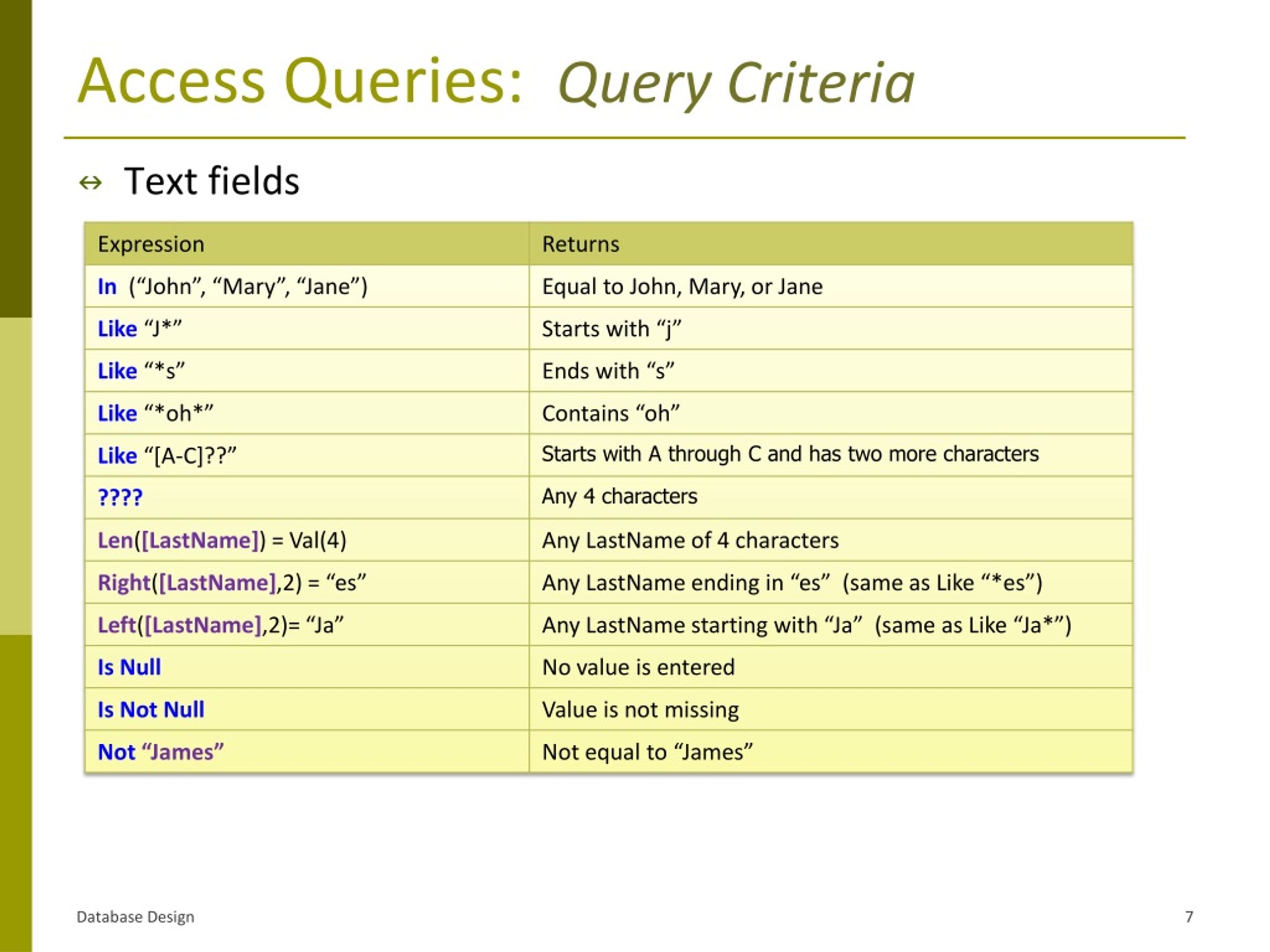Select 'Starts with A through C' description cell
1270x952 pixels.
point(831,456)
